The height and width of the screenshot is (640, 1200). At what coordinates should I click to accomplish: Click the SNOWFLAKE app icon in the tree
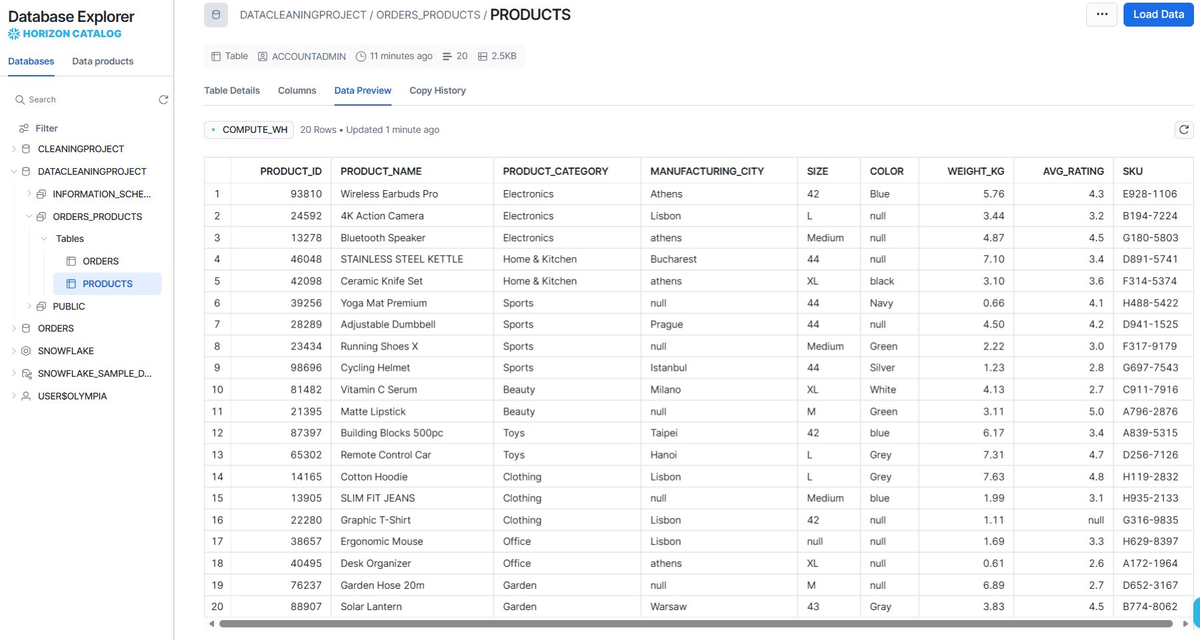(27, 351)
